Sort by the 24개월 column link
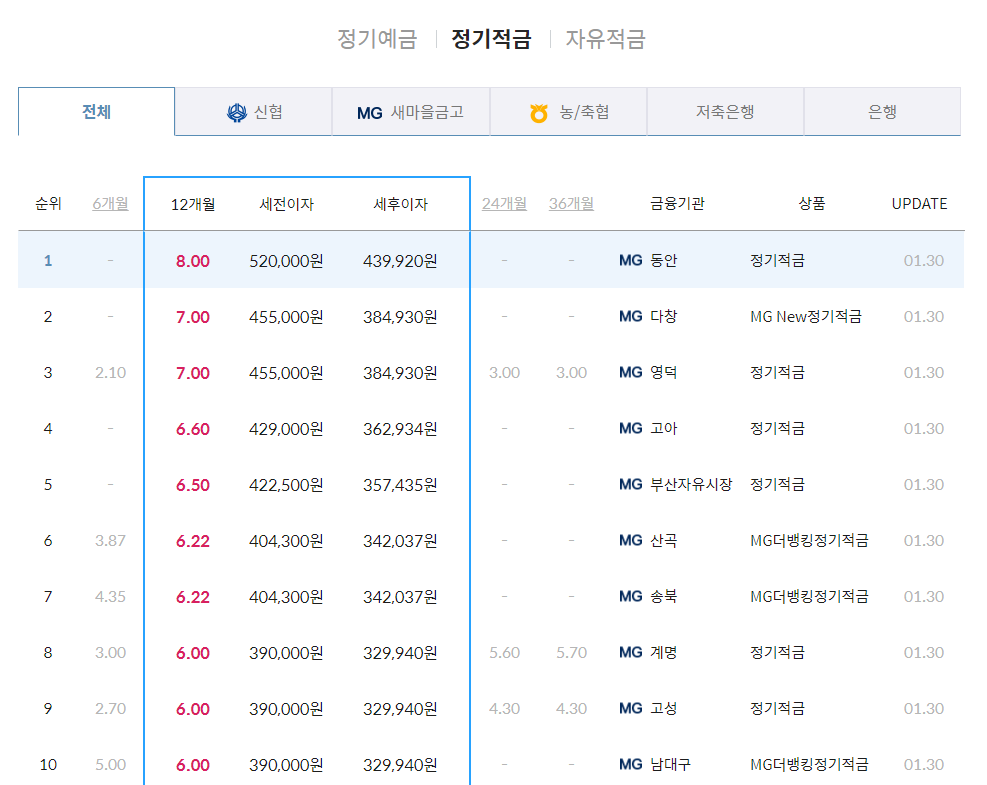 pos(504,204)
